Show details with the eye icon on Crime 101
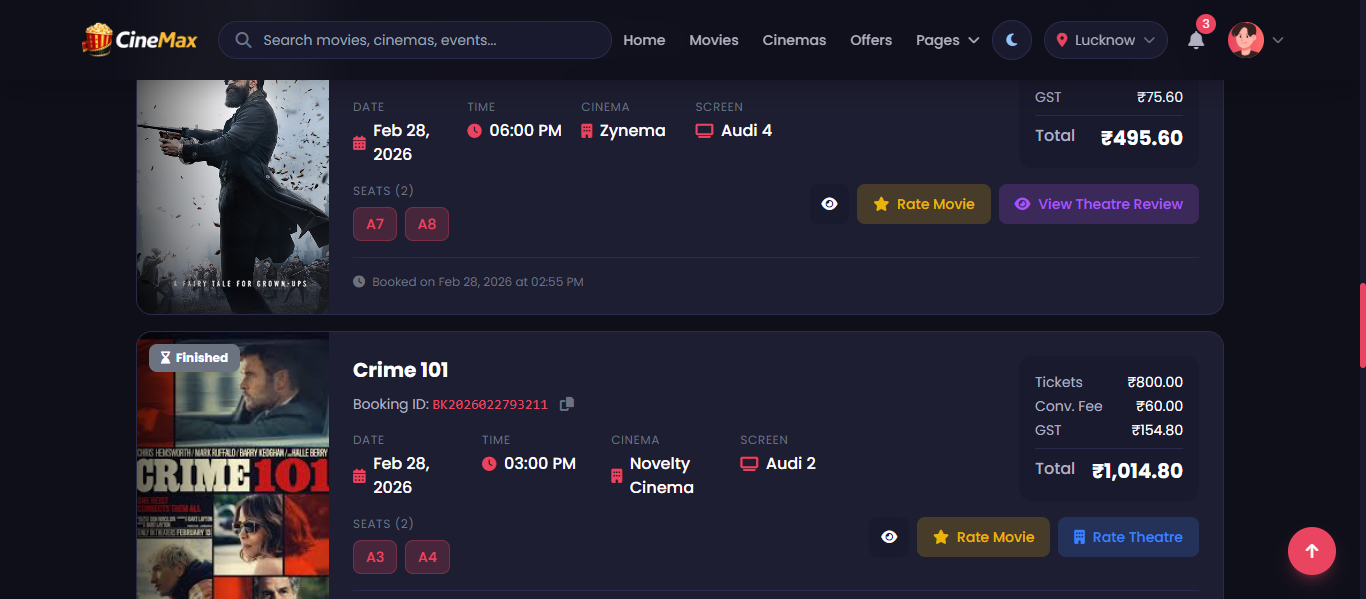This screenshot has width=1366, height=599. click(x=889, y=537)
